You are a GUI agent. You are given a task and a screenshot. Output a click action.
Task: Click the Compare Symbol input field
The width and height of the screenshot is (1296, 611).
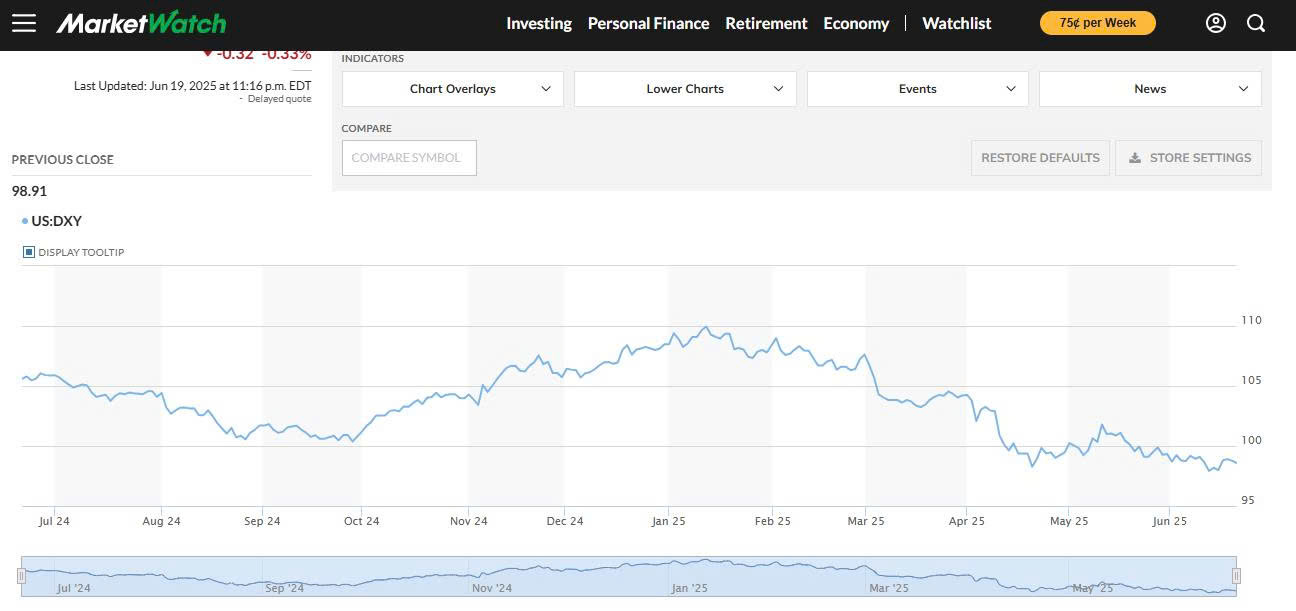409,158
